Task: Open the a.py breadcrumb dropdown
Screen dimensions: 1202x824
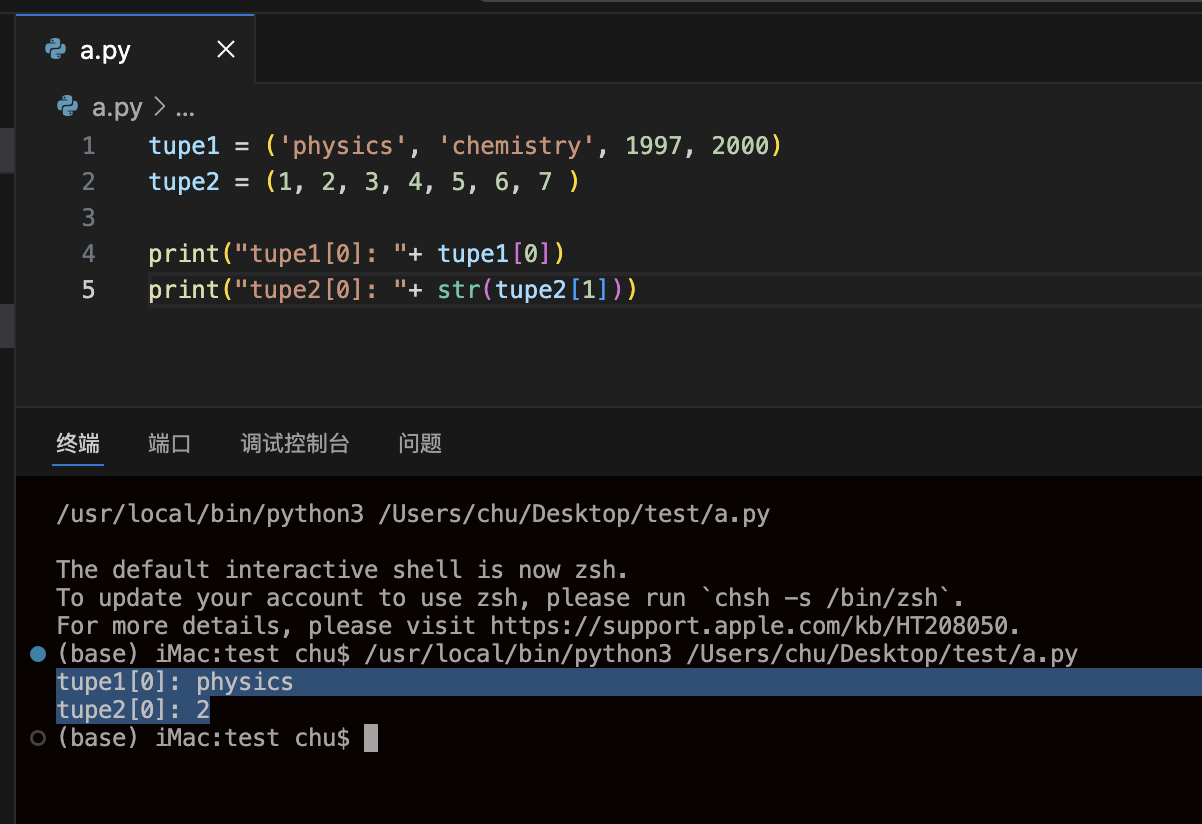Action: tap(117, 107)
